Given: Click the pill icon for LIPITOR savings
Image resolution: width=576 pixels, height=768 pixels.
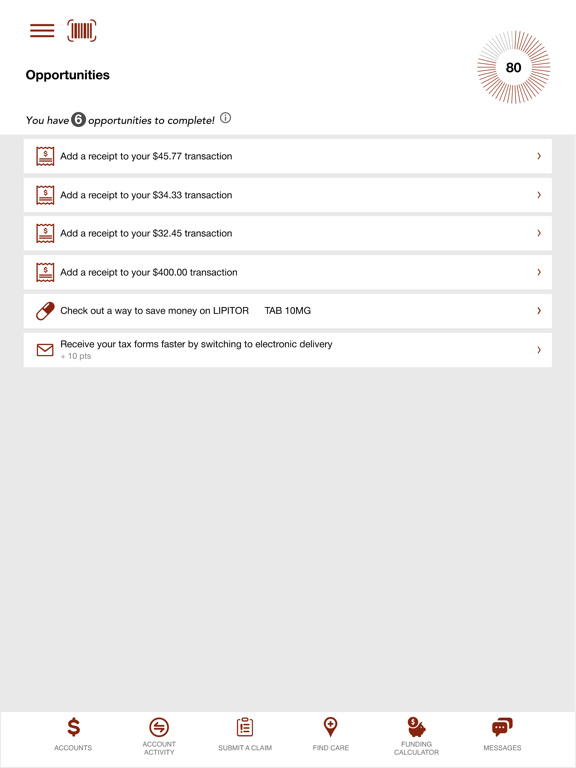Looking at the screenshot, I should point(45,311).
